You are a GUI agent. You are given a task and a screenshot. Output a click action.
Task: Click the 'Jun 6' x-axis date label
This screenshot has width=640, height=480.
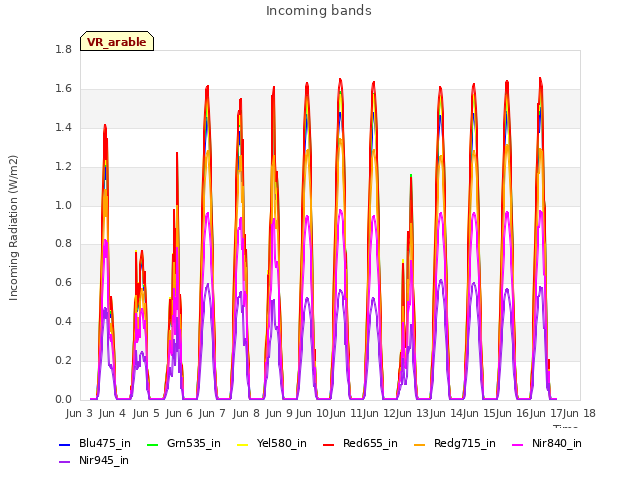[x=179, y=413]
